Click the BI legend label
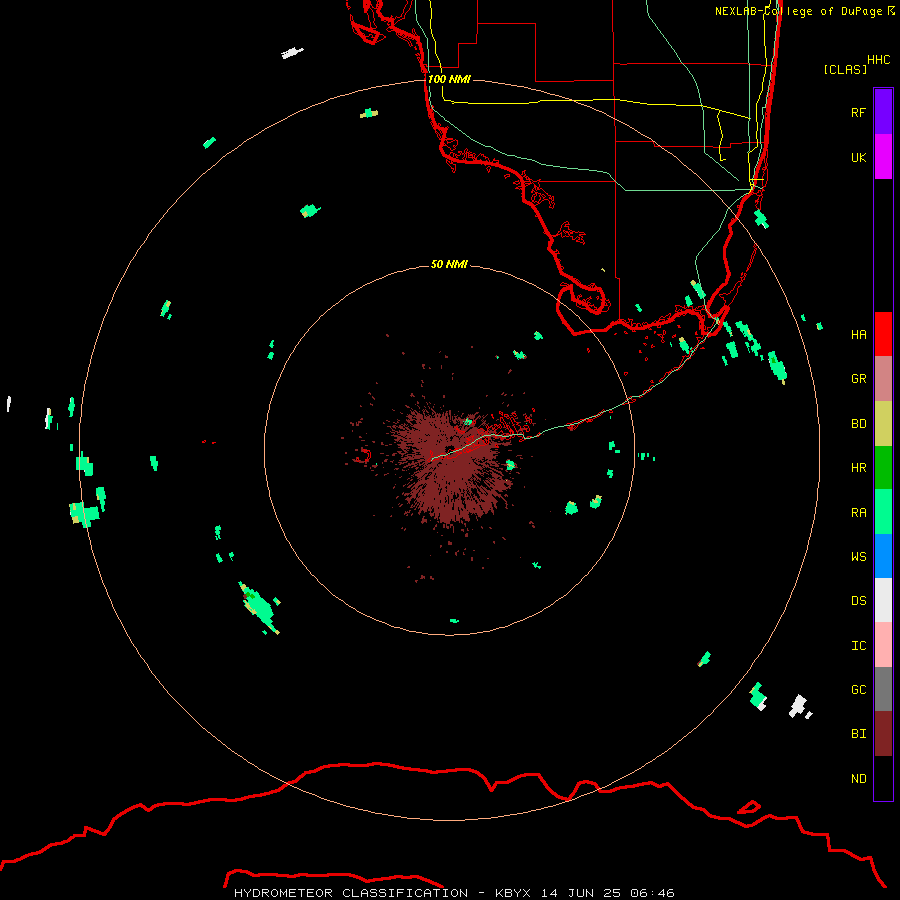The width and height of the screenshot is (900, 900). coord(858,734)
